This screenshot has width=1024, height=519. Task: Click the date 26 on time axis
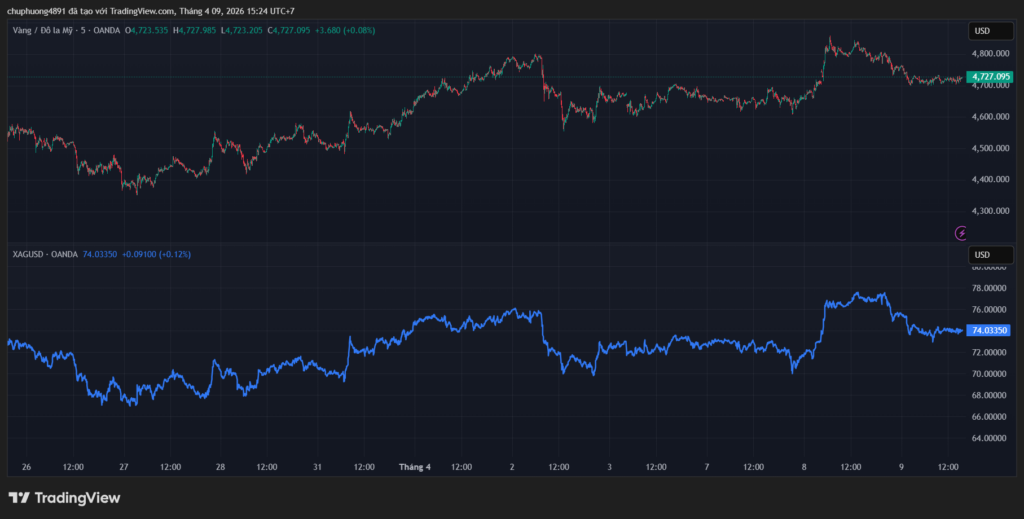pyautogui.click(x=26, y=467)
